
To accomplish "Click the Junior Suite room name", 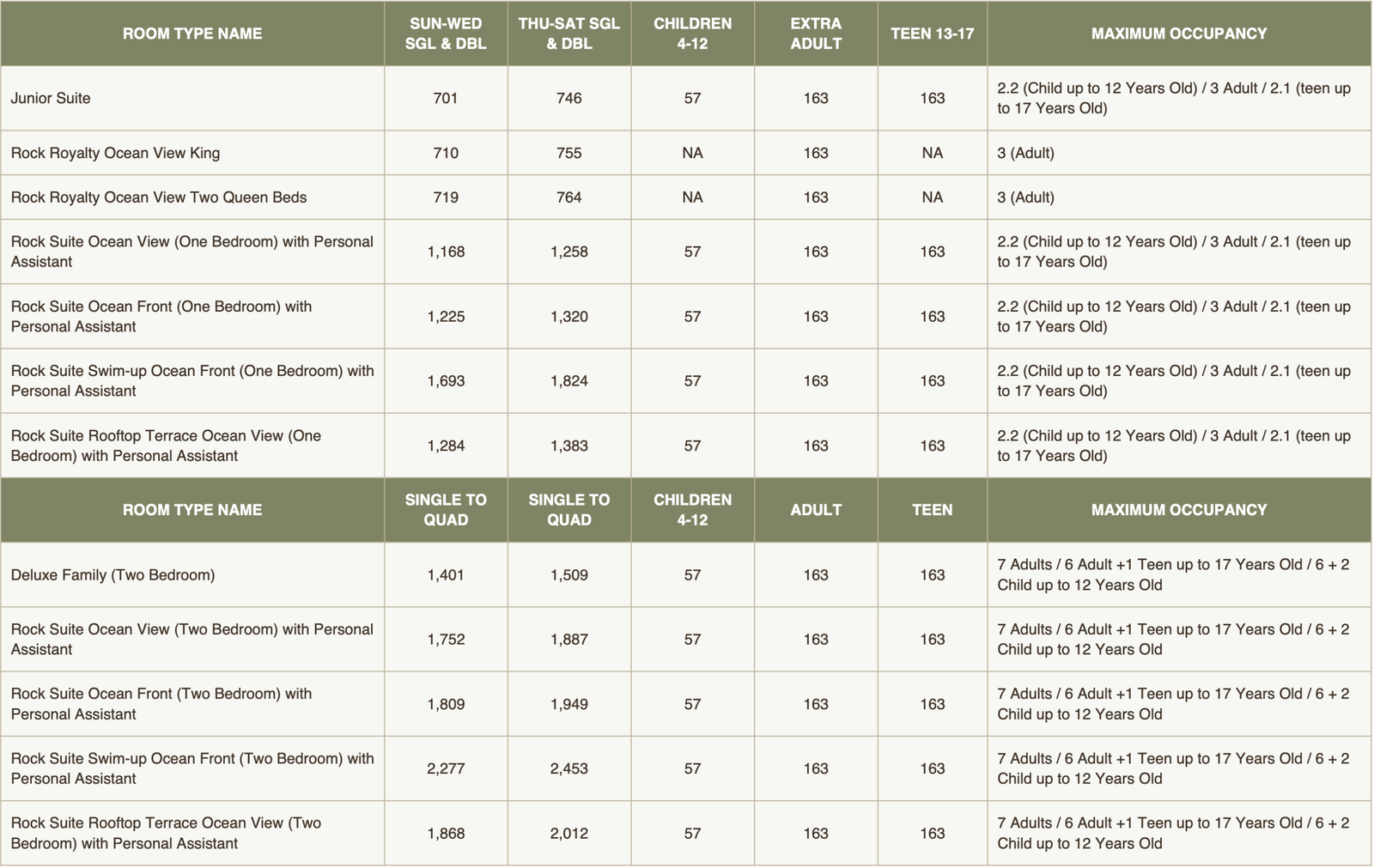I will [x=51, y=98].
